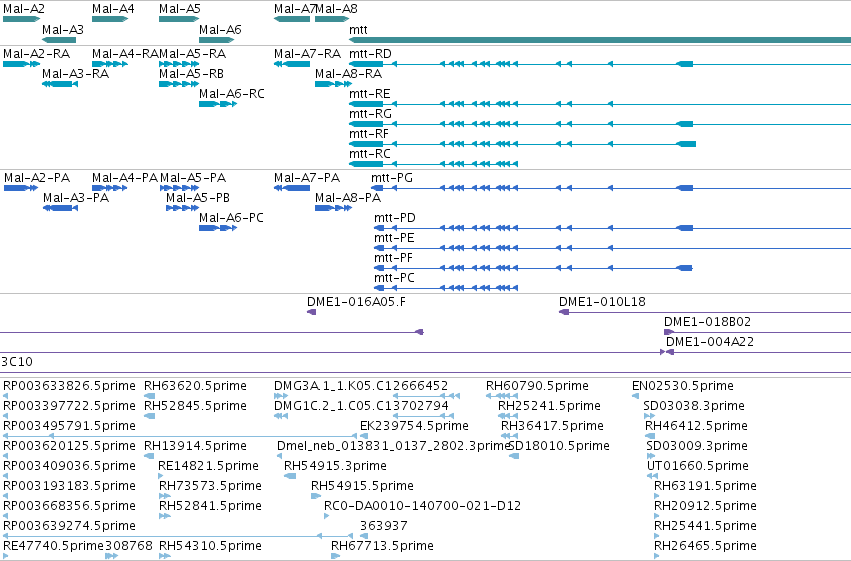The height and width of the screenshot is (561, 851).
Task: Open CDS label Mal-A5-PB
Action: pos(198,198)
